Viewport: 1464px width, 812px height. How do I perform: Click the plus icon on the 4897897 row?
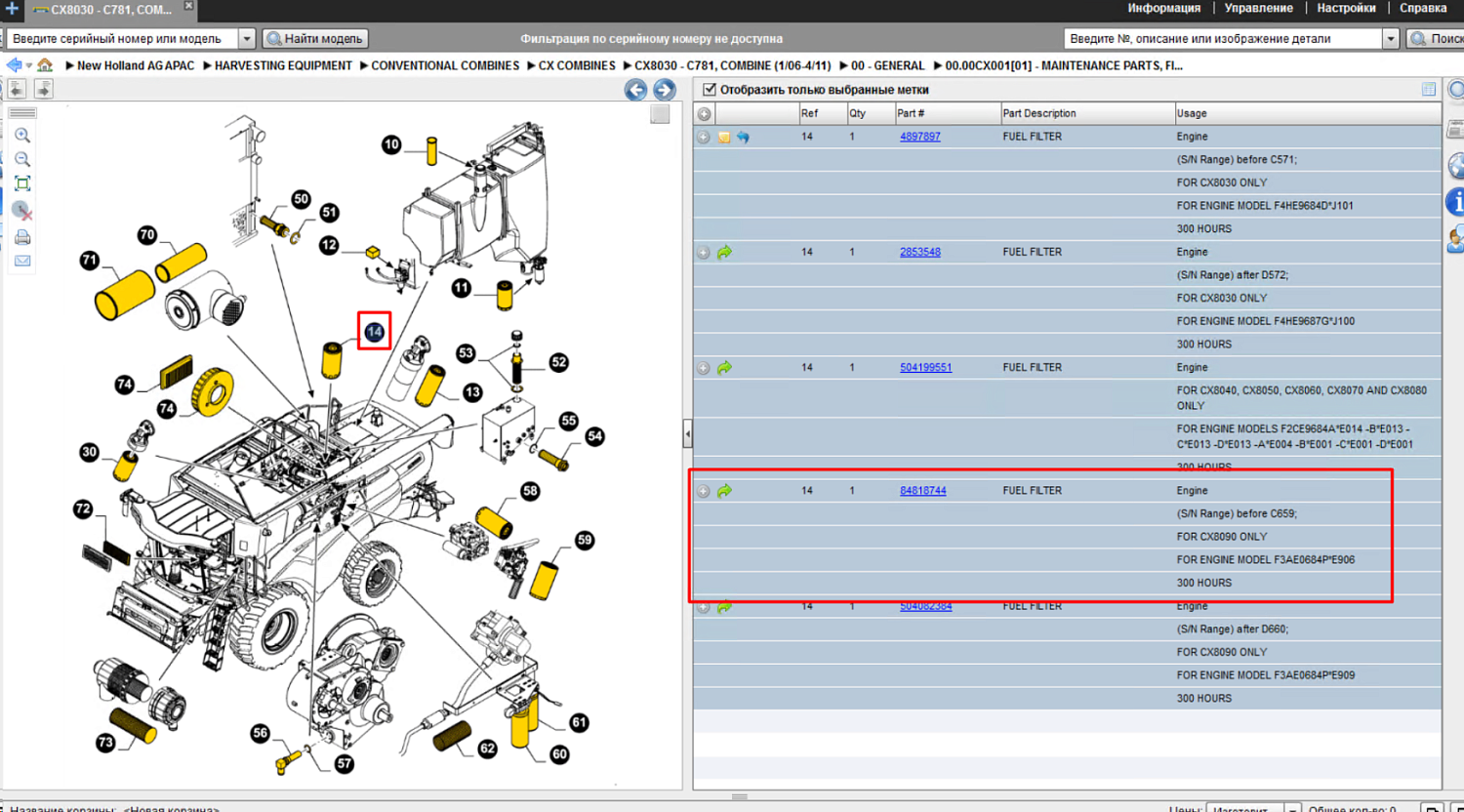coord(704,137)
